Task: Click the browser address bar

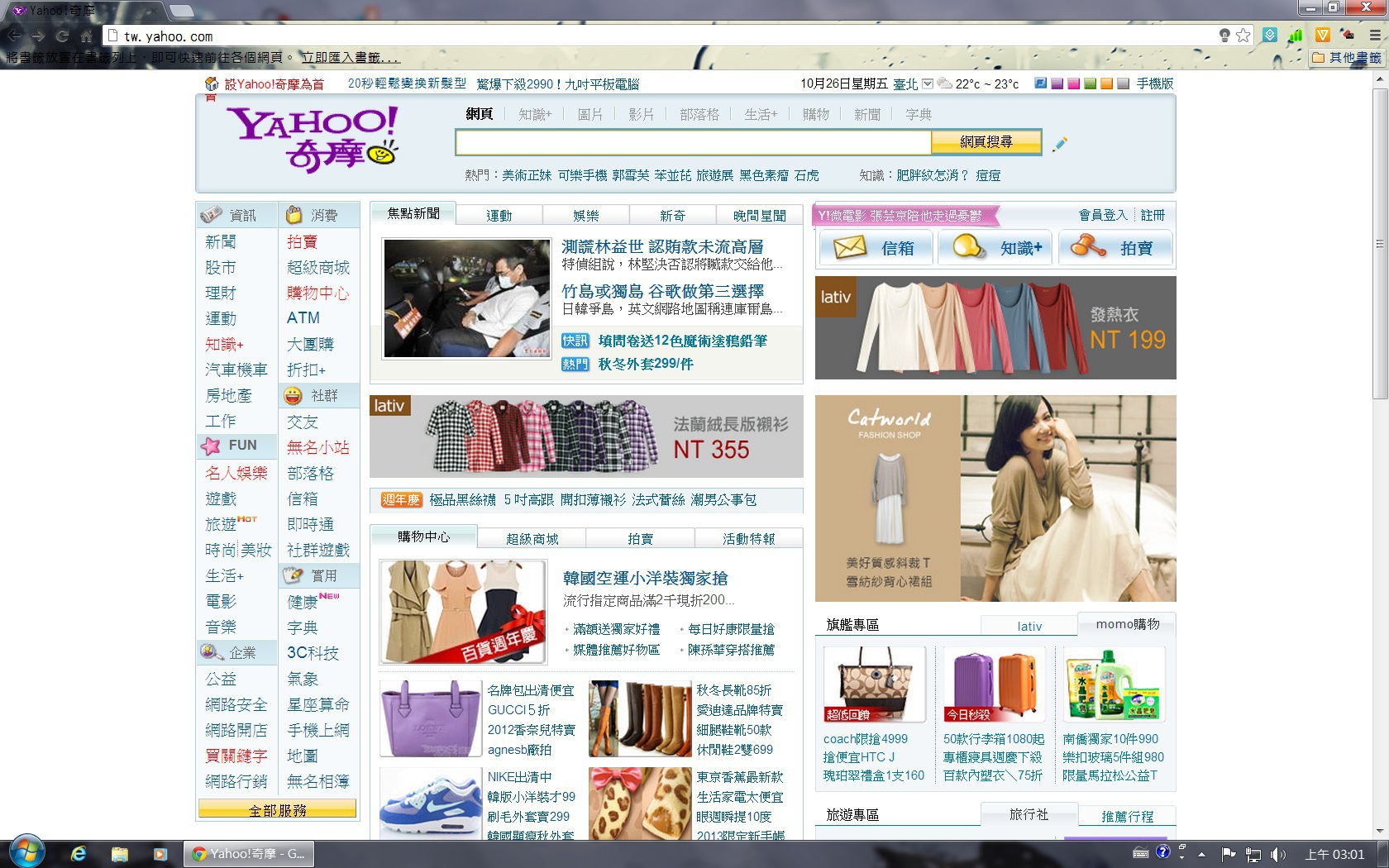Action: pyautogui.click(x=661, y=36)
